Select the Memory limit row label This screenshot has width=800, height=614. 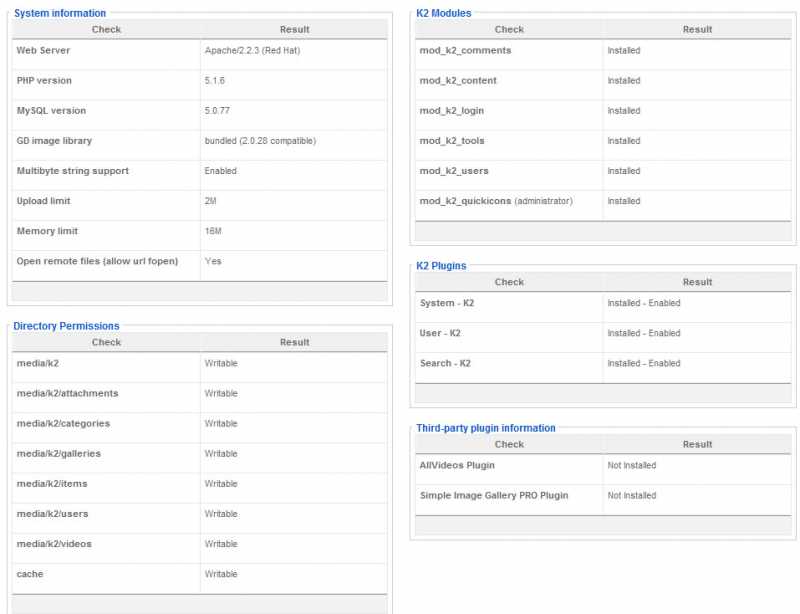[x=47, y=231]
